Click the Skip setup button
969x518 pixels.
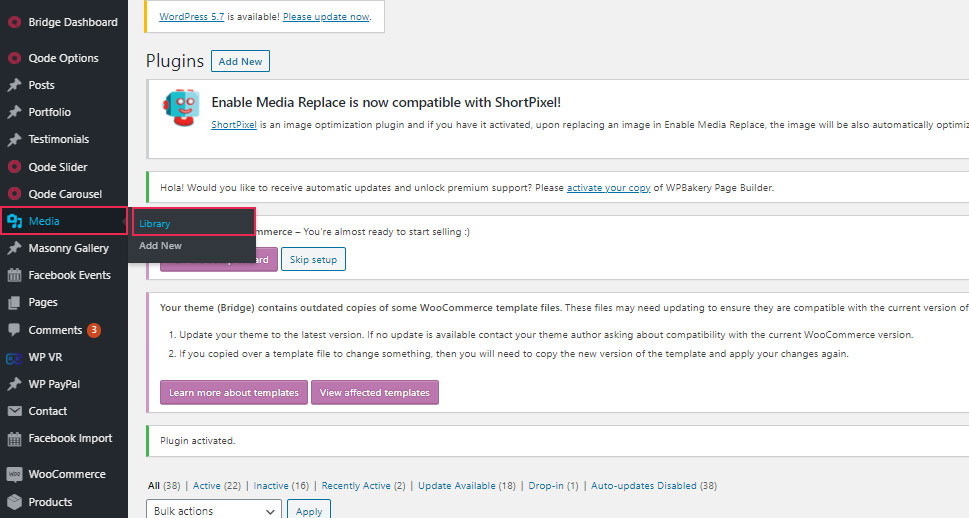[313, 259]
